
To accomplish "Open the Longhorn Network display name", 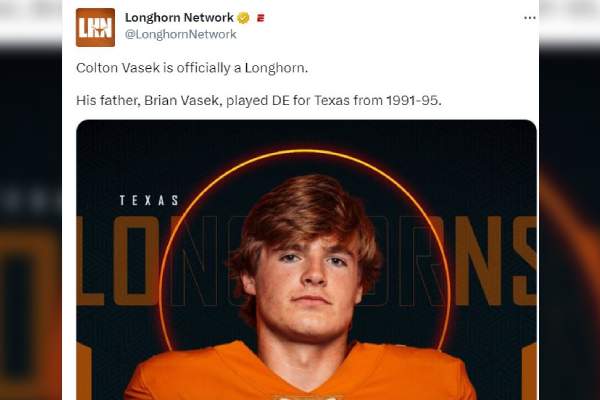I will click(179, 17).
